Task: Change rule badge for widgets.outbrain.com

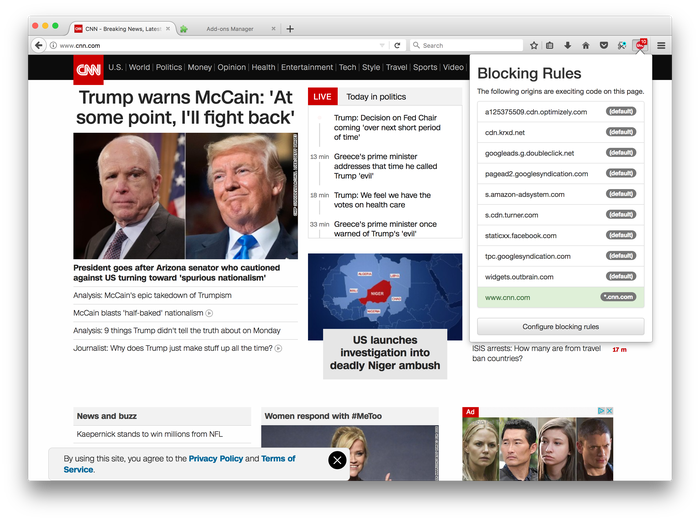Action: pyautogui.click(x=621, y=276)
